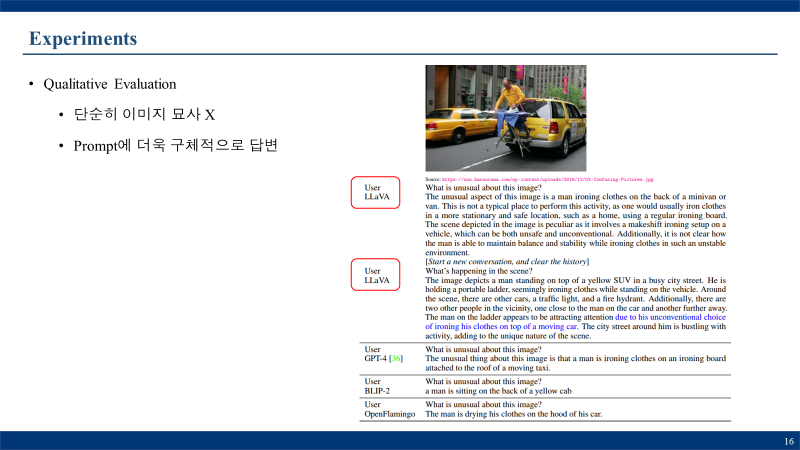Click BLIP-2 answer 'a man is sitting on the back'
800x450 pixels.
pos(498,391)
